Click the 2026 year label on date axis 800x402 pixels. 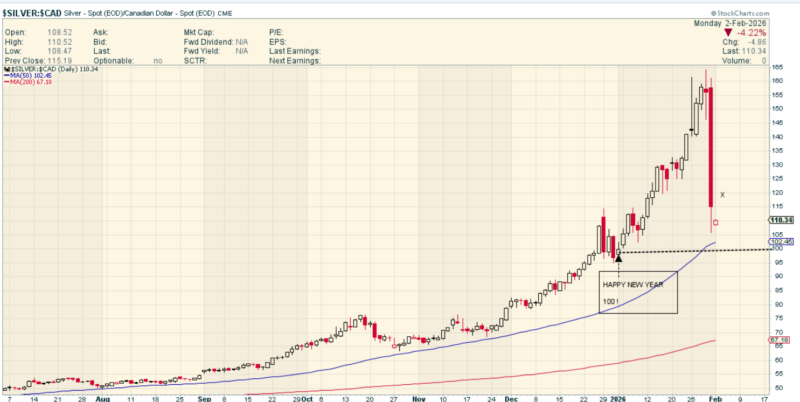pyautogui.click(x=619, y=396)
